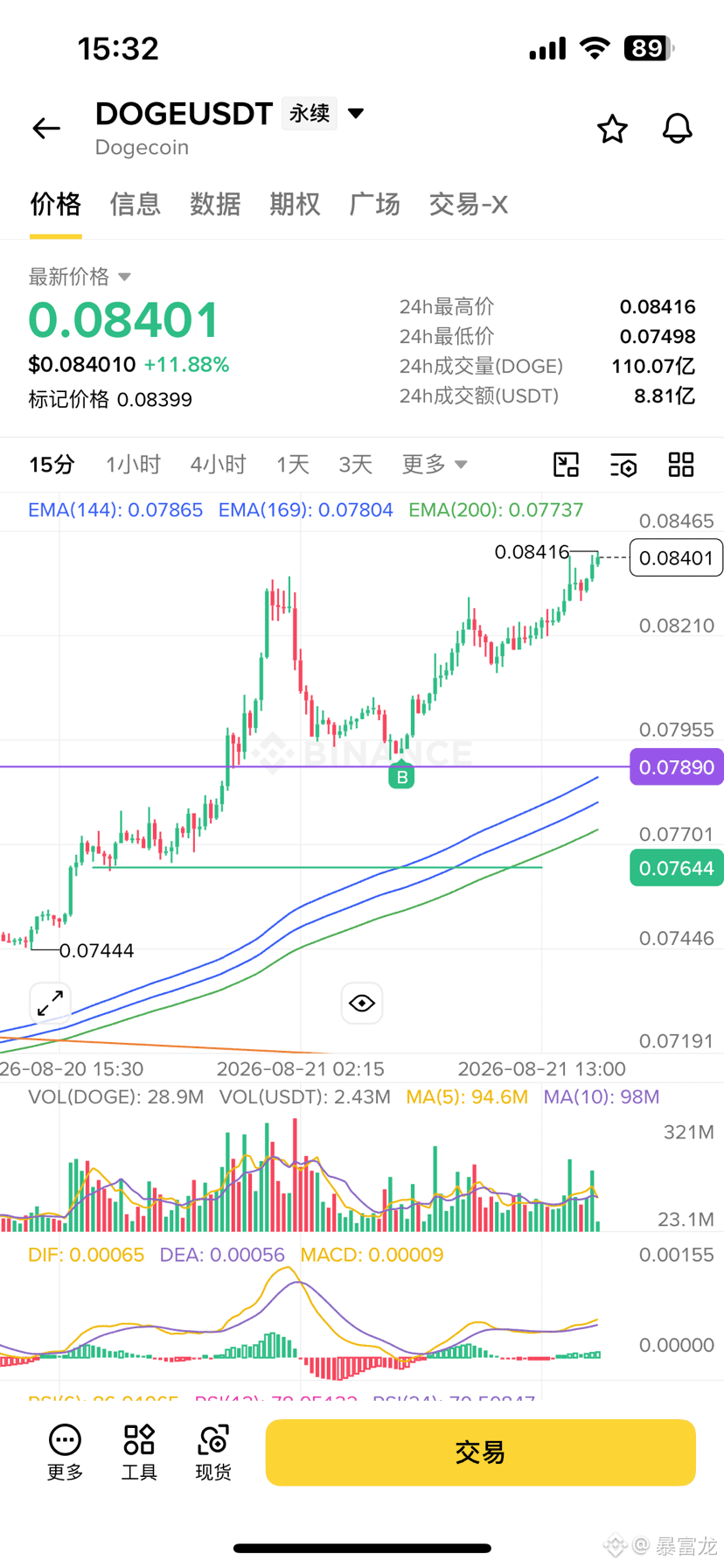This screenshot has width=724, height=1568.
Task: Tap the DIF: 0.00065 MACD label
Action: (87, 1255)
